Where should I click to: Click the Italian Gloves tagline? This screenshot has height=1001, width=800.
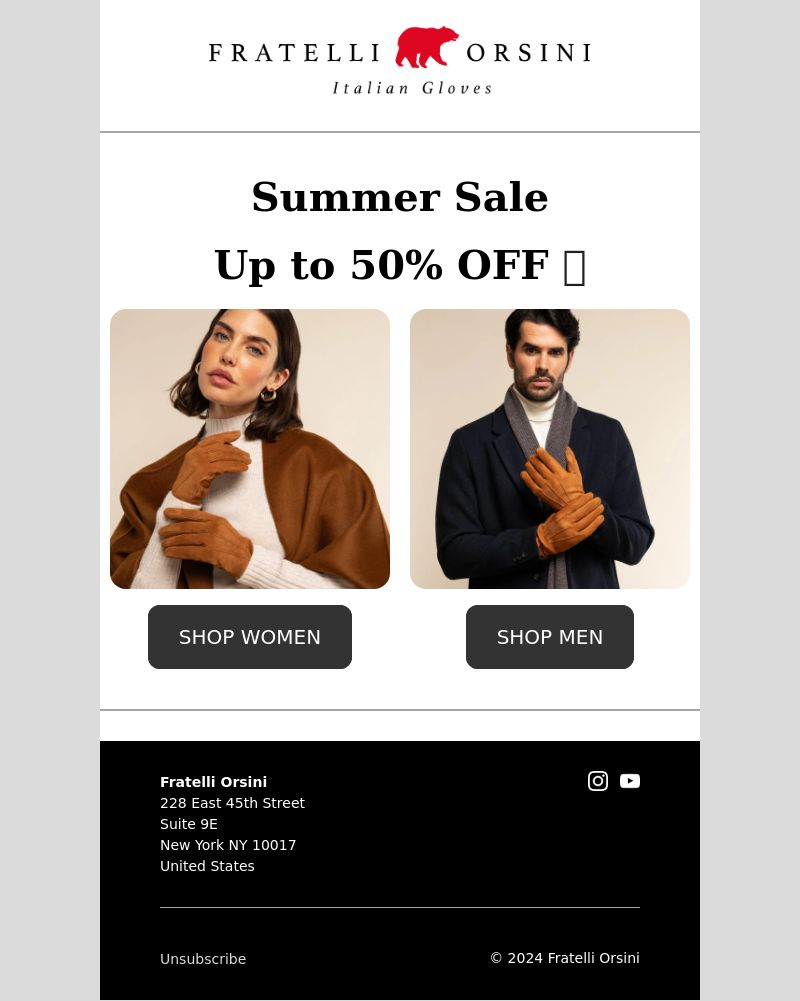412,88
